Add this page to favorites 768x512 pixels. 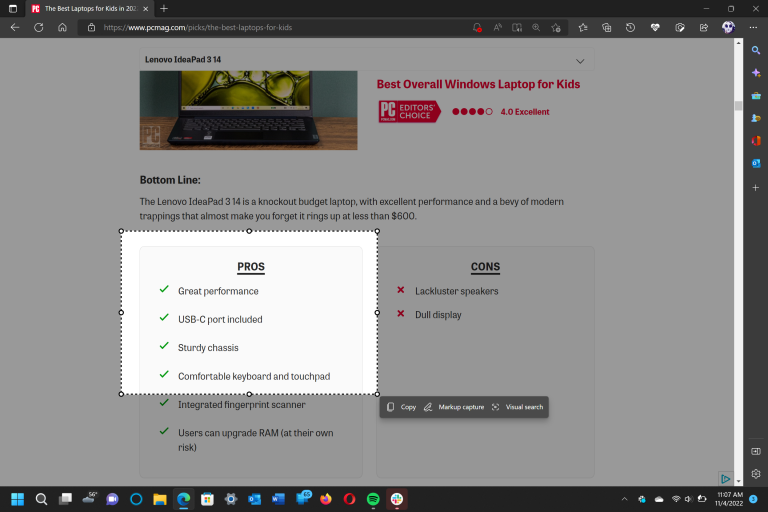click(556, 27)
